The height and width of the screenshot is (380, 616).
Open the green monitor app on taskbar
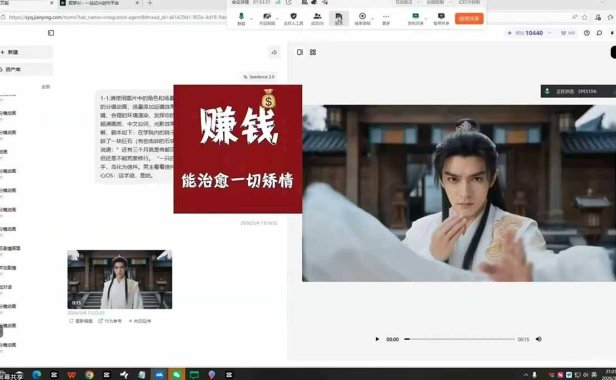point(194,374)
